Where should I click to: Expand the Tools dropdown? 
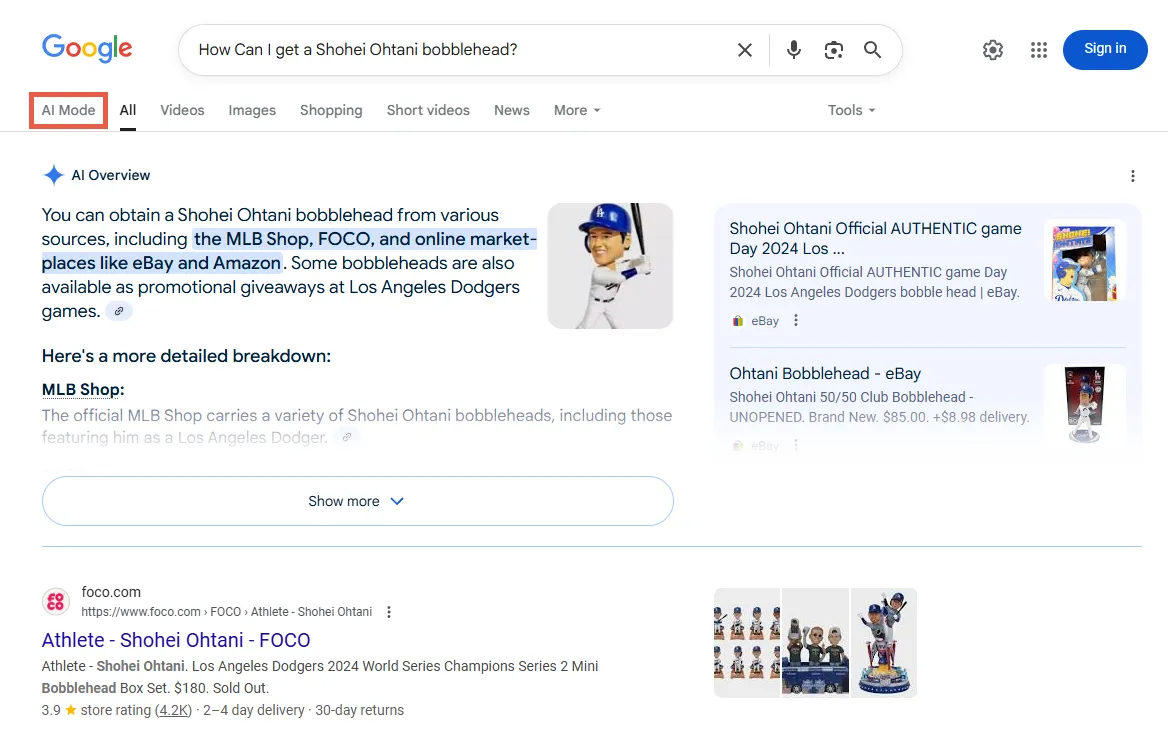[x=851, y=110]
